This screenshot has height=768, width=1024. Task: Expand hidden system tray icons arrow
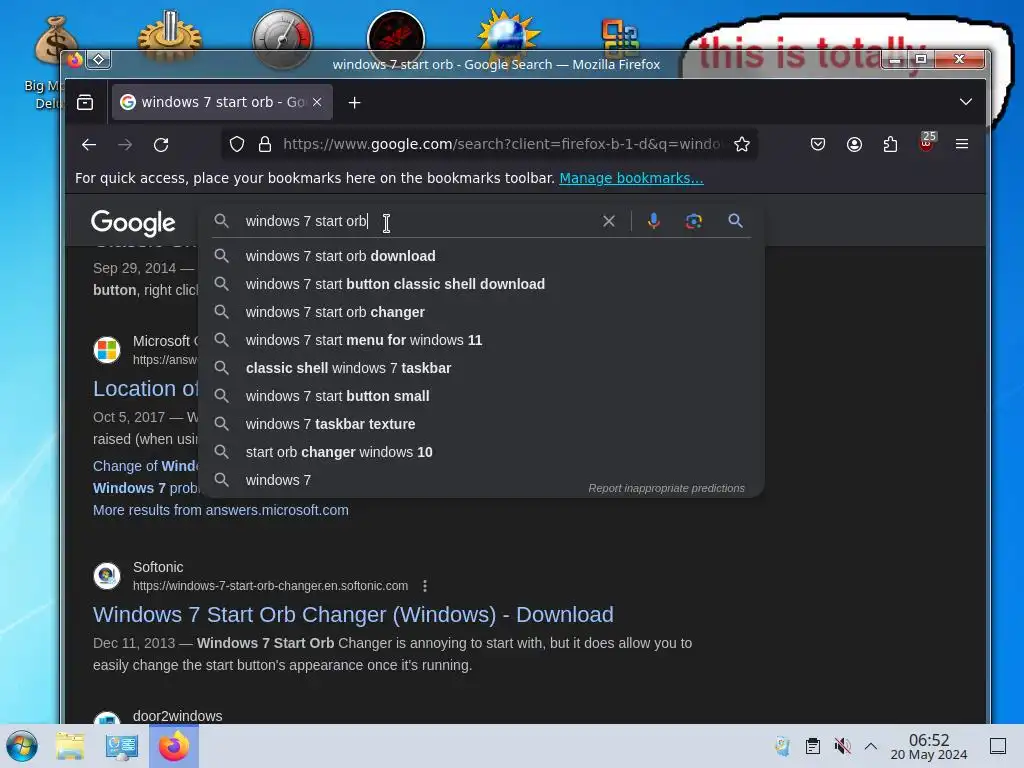tap(871, 746)
